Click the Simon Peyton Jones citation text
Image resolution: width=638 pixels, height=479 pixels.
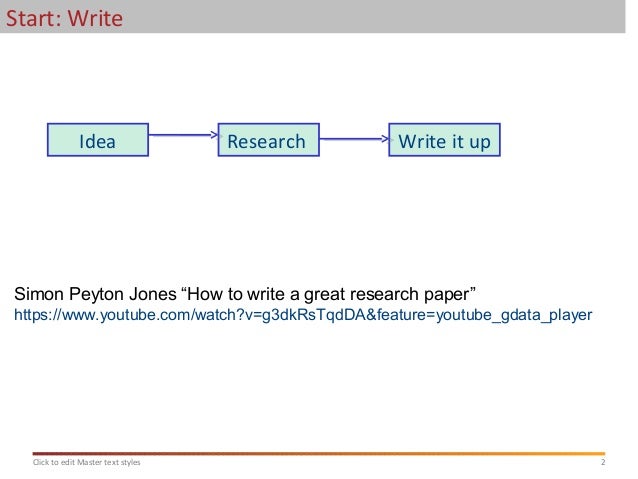tap(245, 294)
